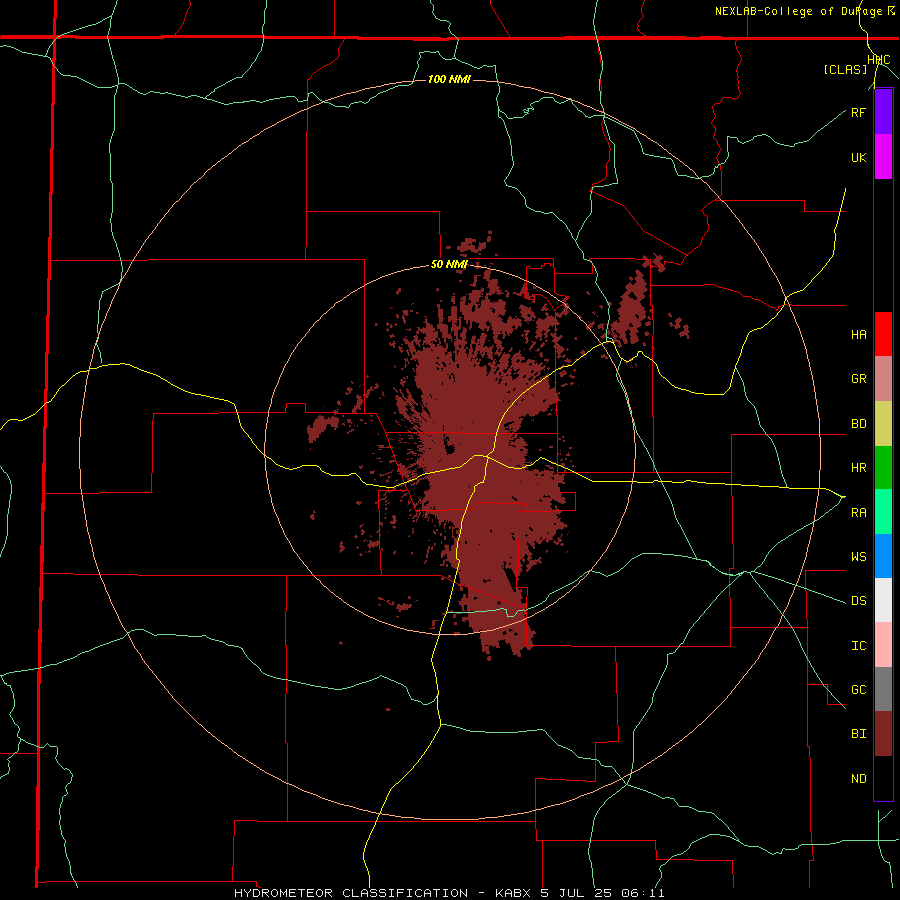Screen dimensions: 900x900
Task: Click the HYDROMETEOR CLASSIFICATION caption
Action: (x=351, y=893)
